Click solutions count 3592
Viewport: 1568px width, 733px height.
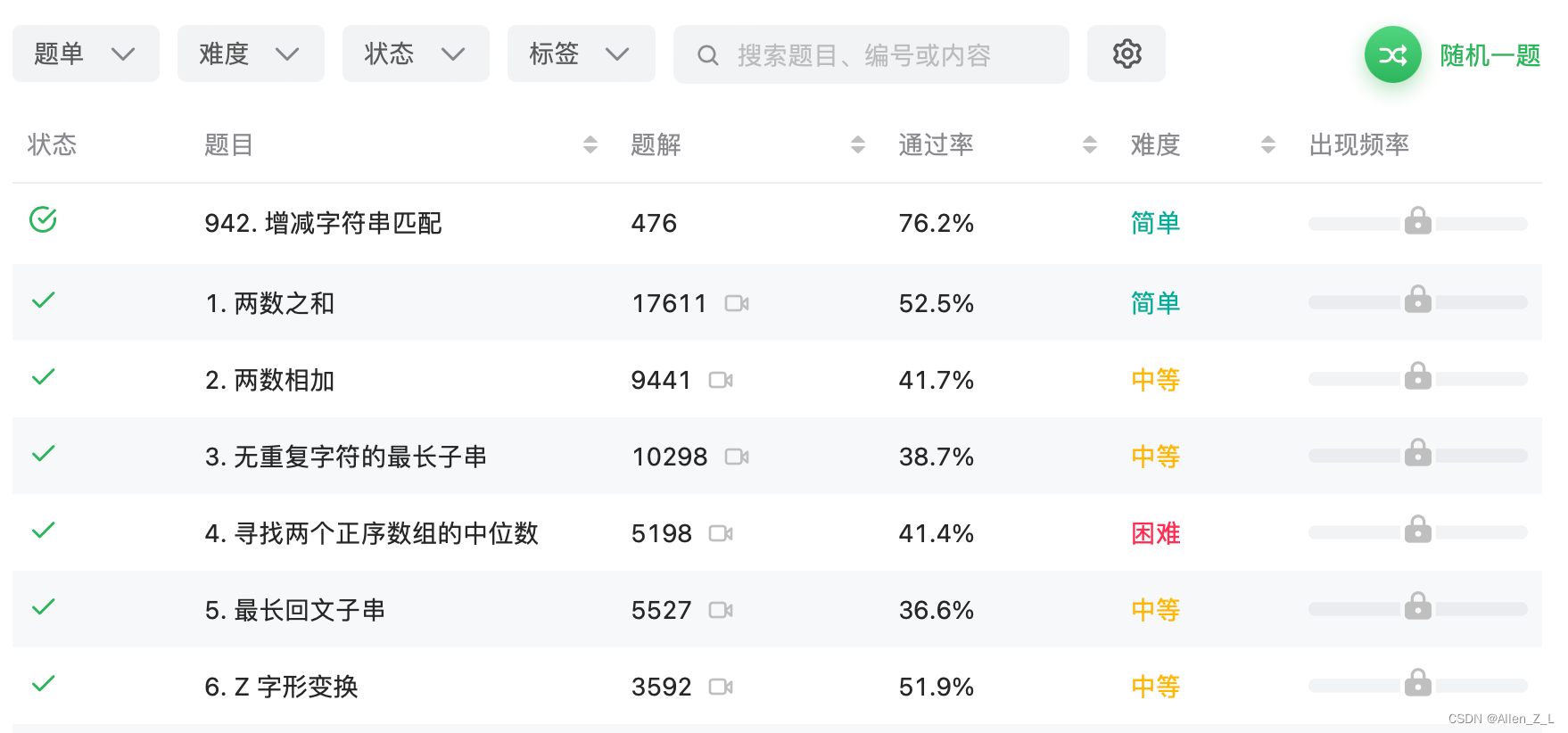661,688
